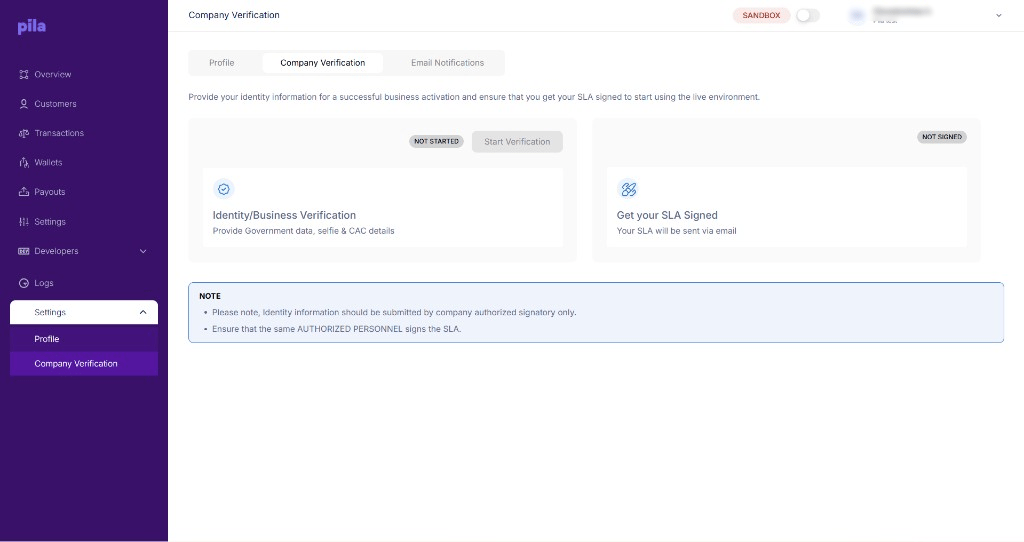The width and height of the screenshot is (1024, 542).
Task: Click the NOT STARTED status badge
Action: [436, 141]
